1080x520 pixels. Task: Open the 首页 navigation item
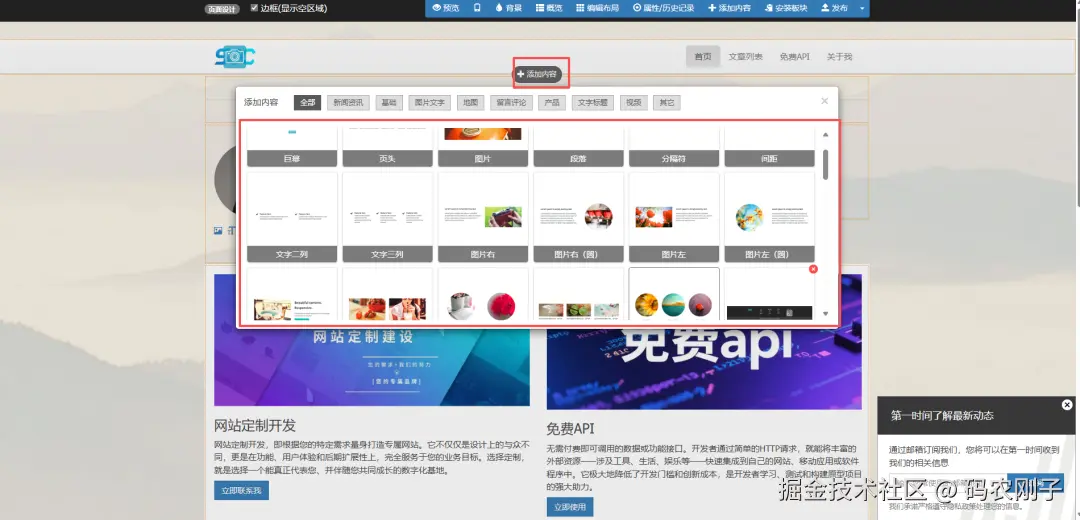703,56
